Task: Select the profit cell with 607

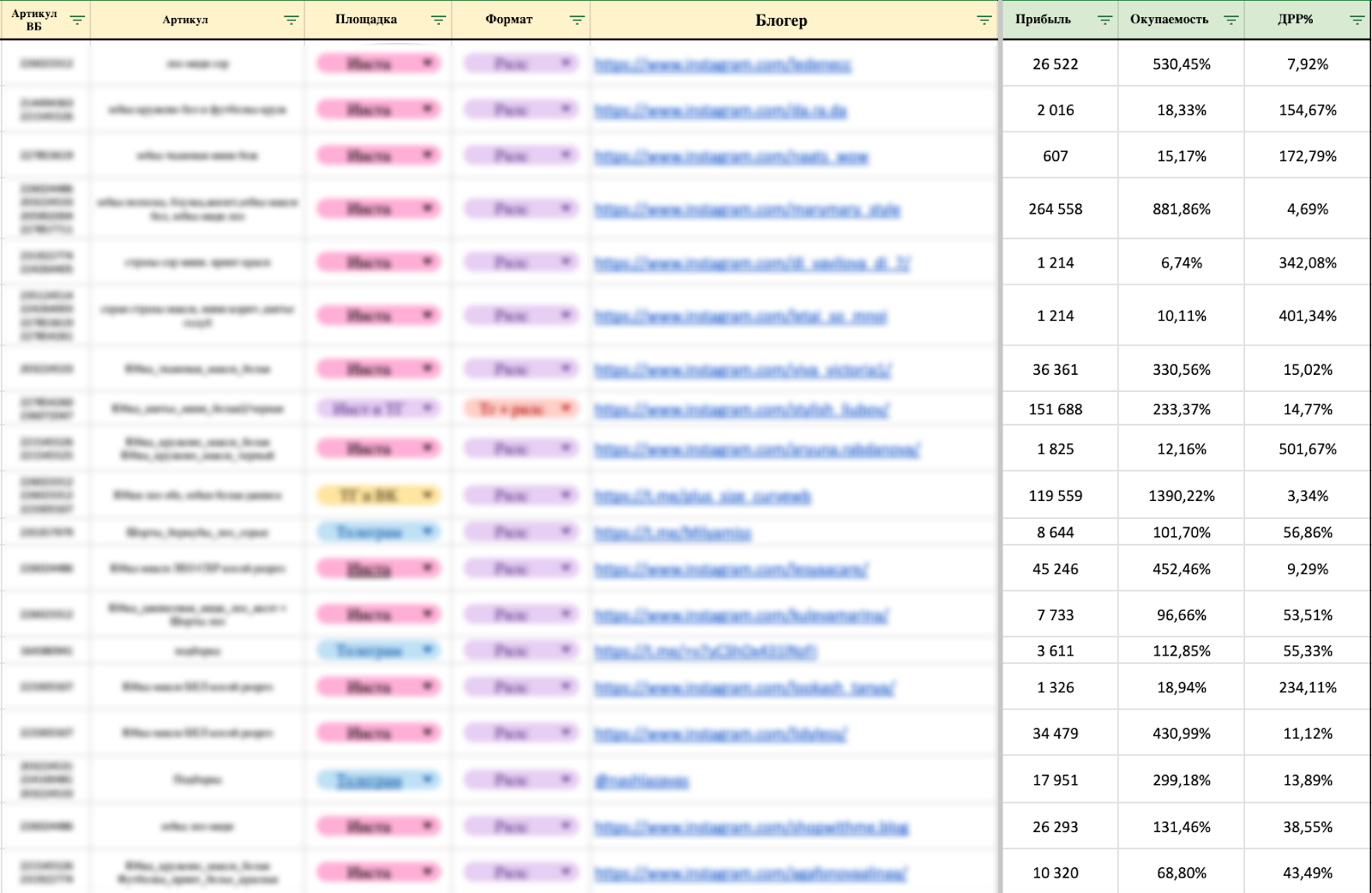Action: point(1056,156)
